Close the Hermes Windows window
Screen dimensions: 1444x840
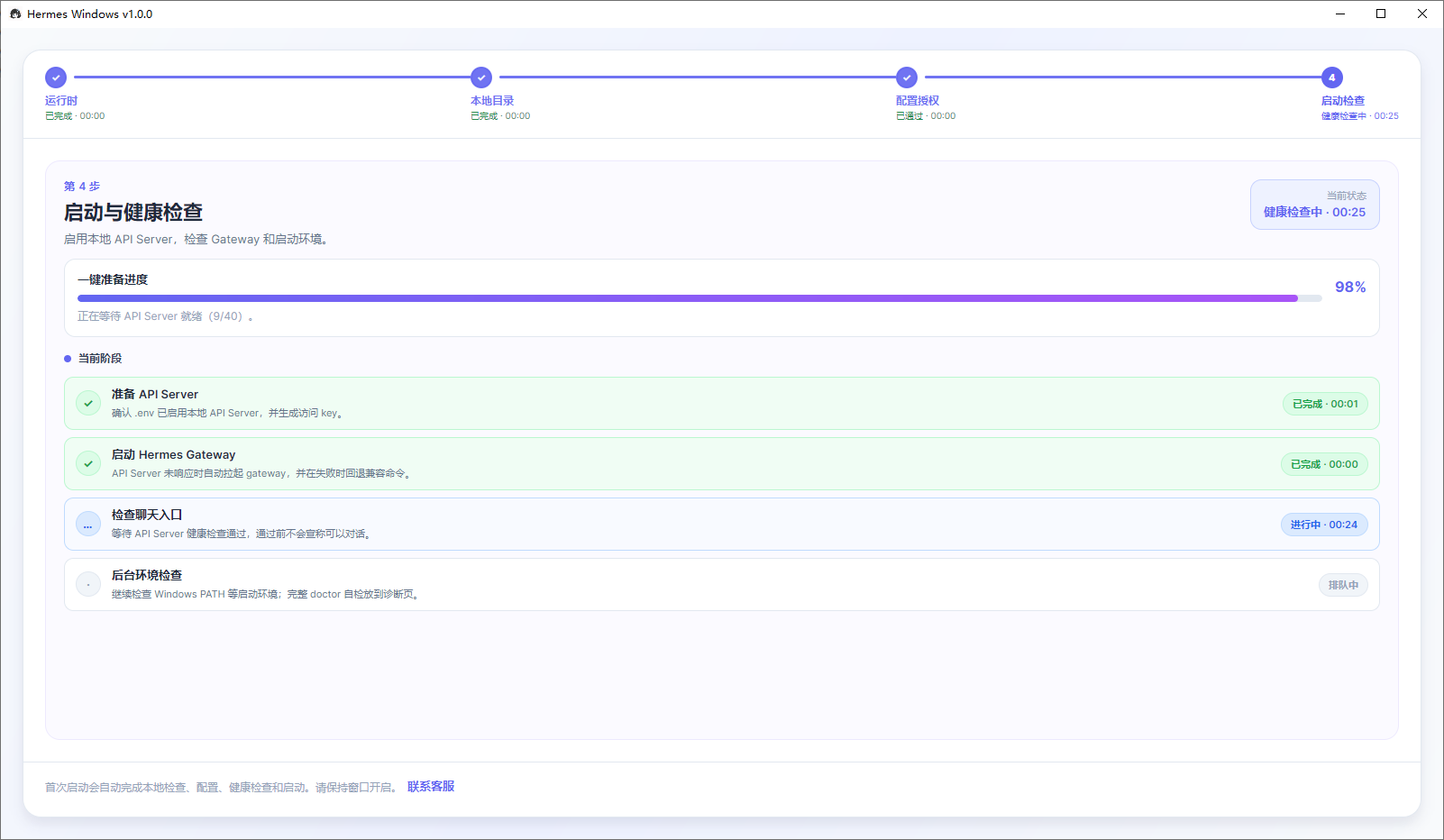pyautogui.click(x=1422, y=14)
